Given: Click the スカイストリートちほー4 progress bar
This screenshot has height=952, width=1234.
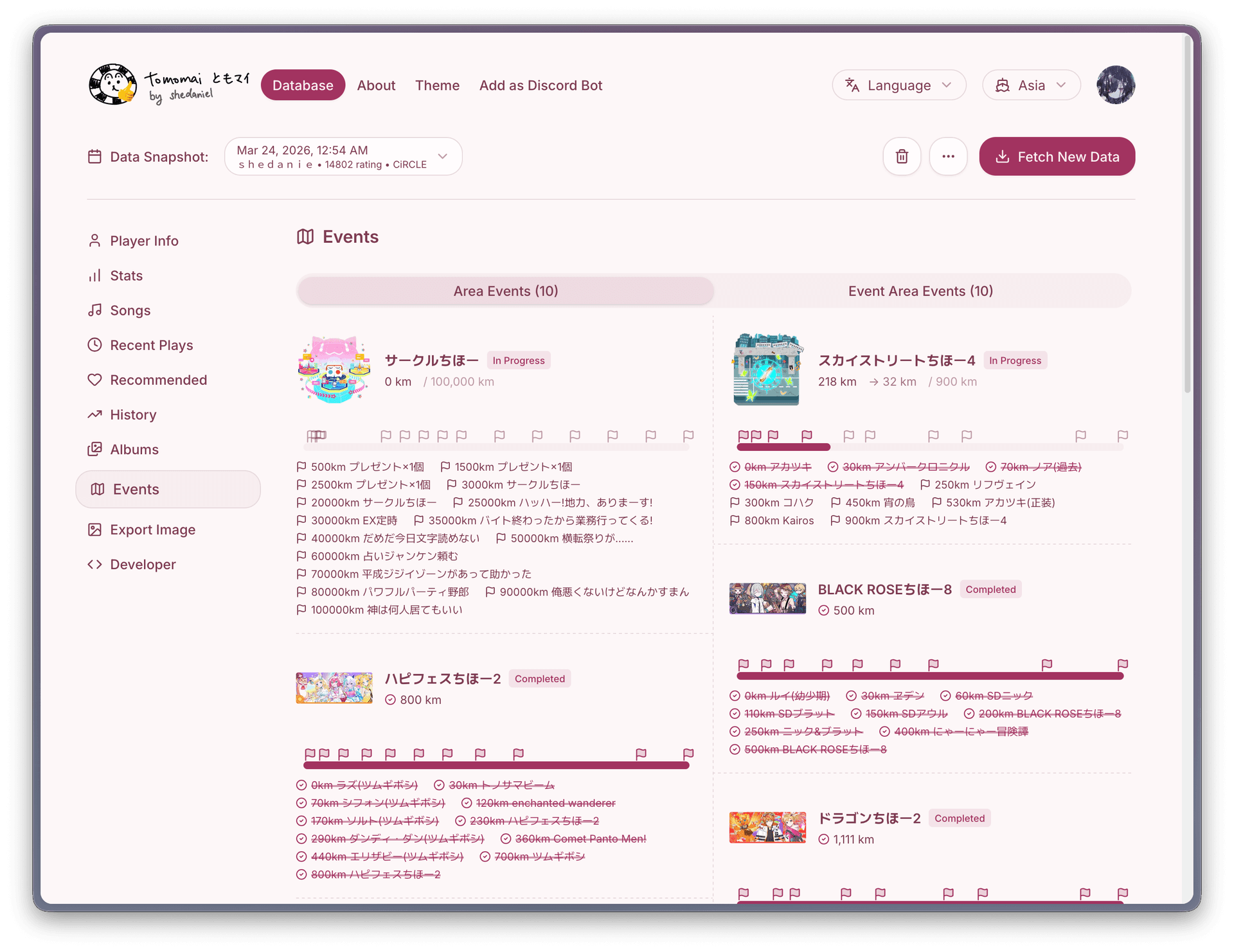Looking at the screenshot, I should 929,446.
